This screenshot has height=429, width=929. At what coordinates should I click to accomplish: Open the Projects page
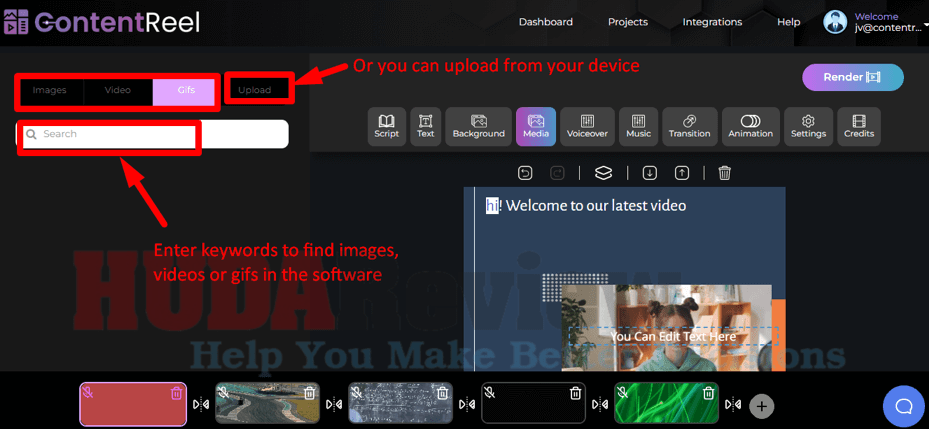628,22
